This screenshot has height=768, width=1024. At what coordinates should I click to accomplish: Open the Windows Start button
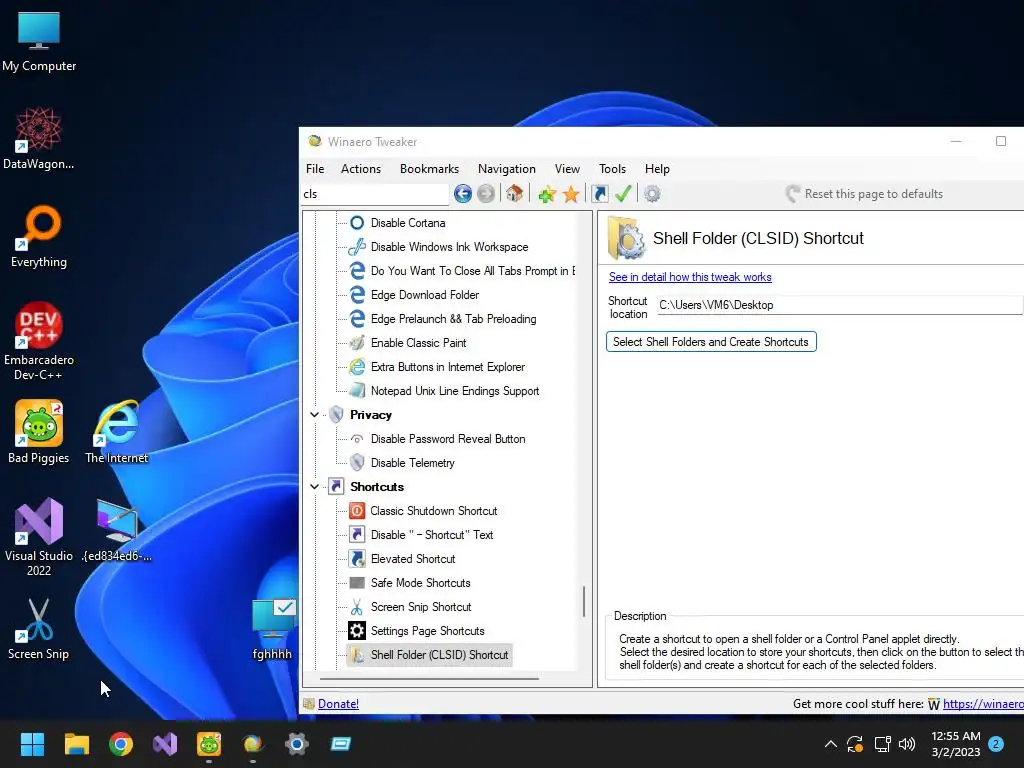32,744
